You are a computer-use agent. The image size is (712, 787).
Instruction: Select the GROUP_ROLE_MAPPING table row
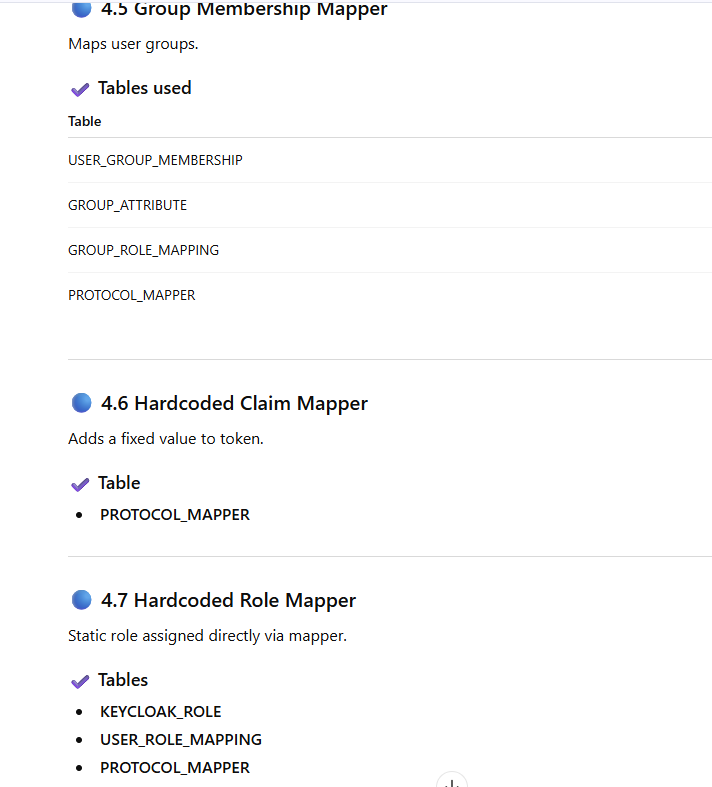click(x=143, y=250)
